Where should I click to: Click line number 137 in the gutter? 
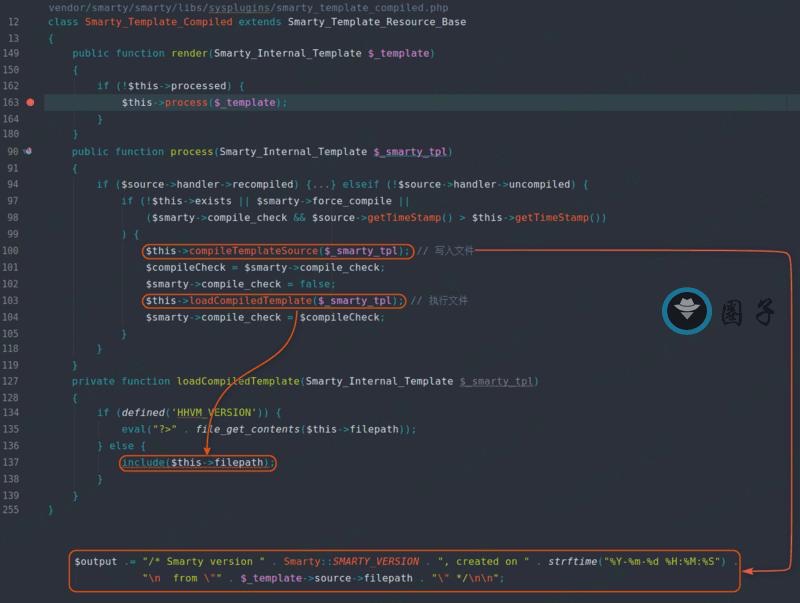[12, 463]
